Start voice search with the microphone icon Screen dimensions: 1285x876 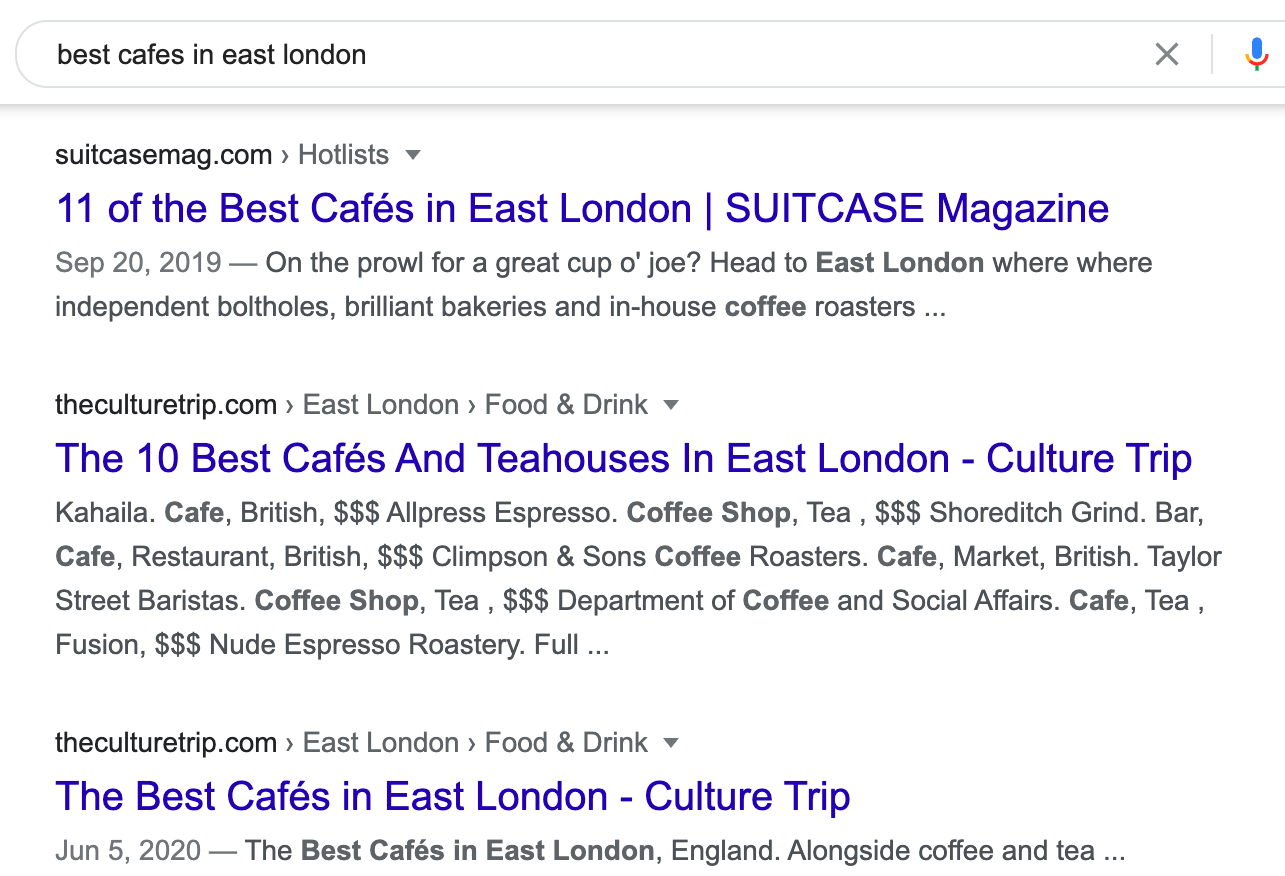(x=1256, y=54)
